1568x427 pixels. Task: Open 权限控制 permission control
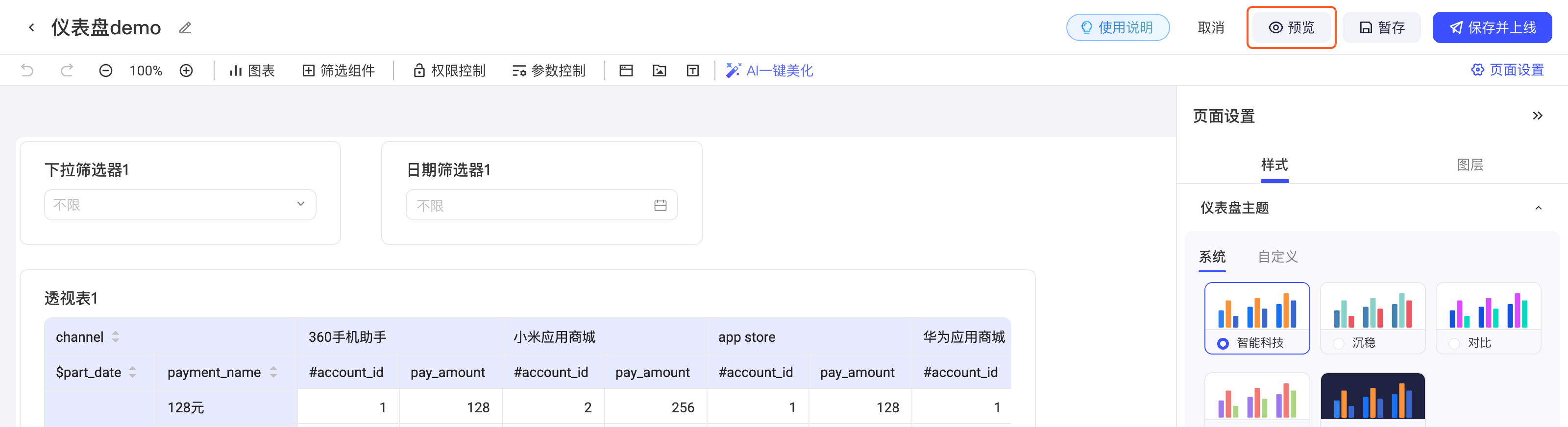coord(449,71)
